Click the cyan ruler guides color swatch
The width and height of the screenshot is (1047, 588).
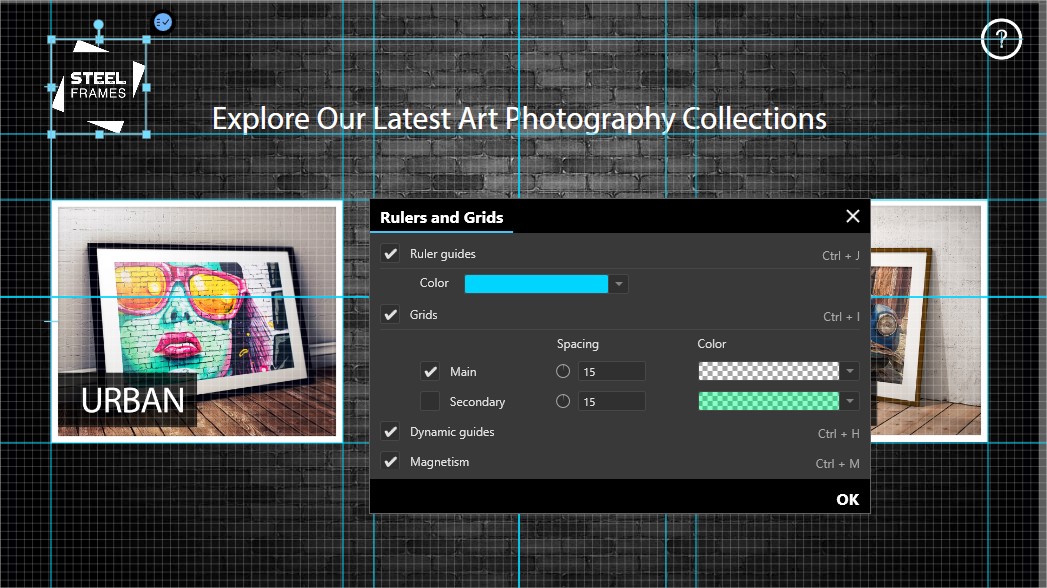click(x=536, y=284)
